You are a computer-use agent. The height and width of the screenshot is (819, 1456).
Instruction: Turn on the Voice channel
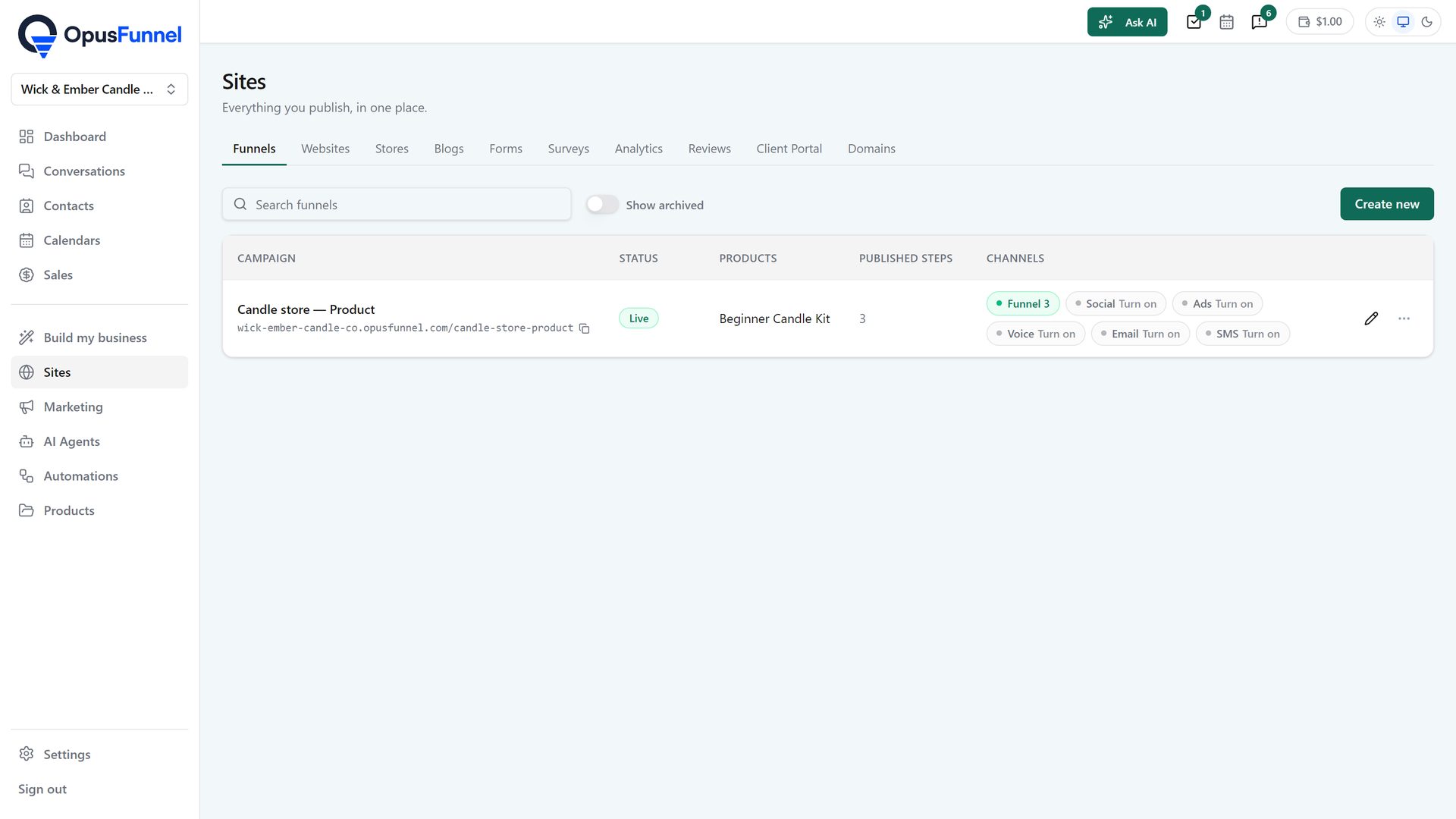[x=1036, y=334]
